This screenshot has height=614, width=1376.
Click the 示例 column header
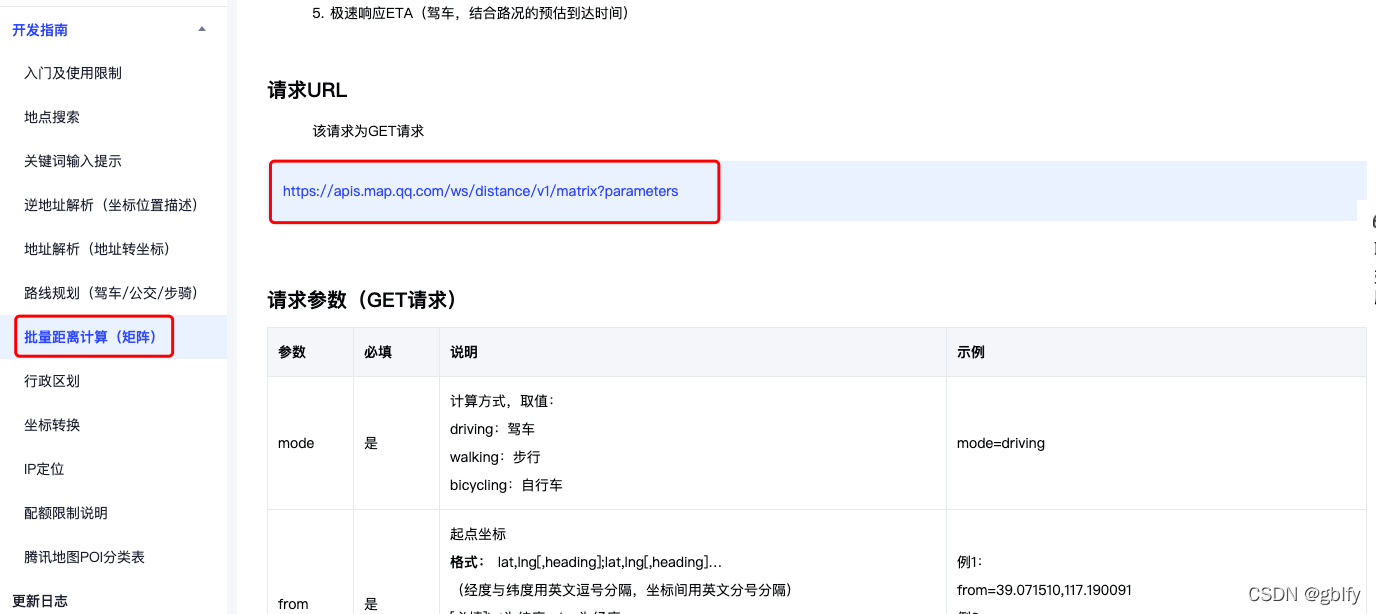pyautogui.click(x=971, y=352)
